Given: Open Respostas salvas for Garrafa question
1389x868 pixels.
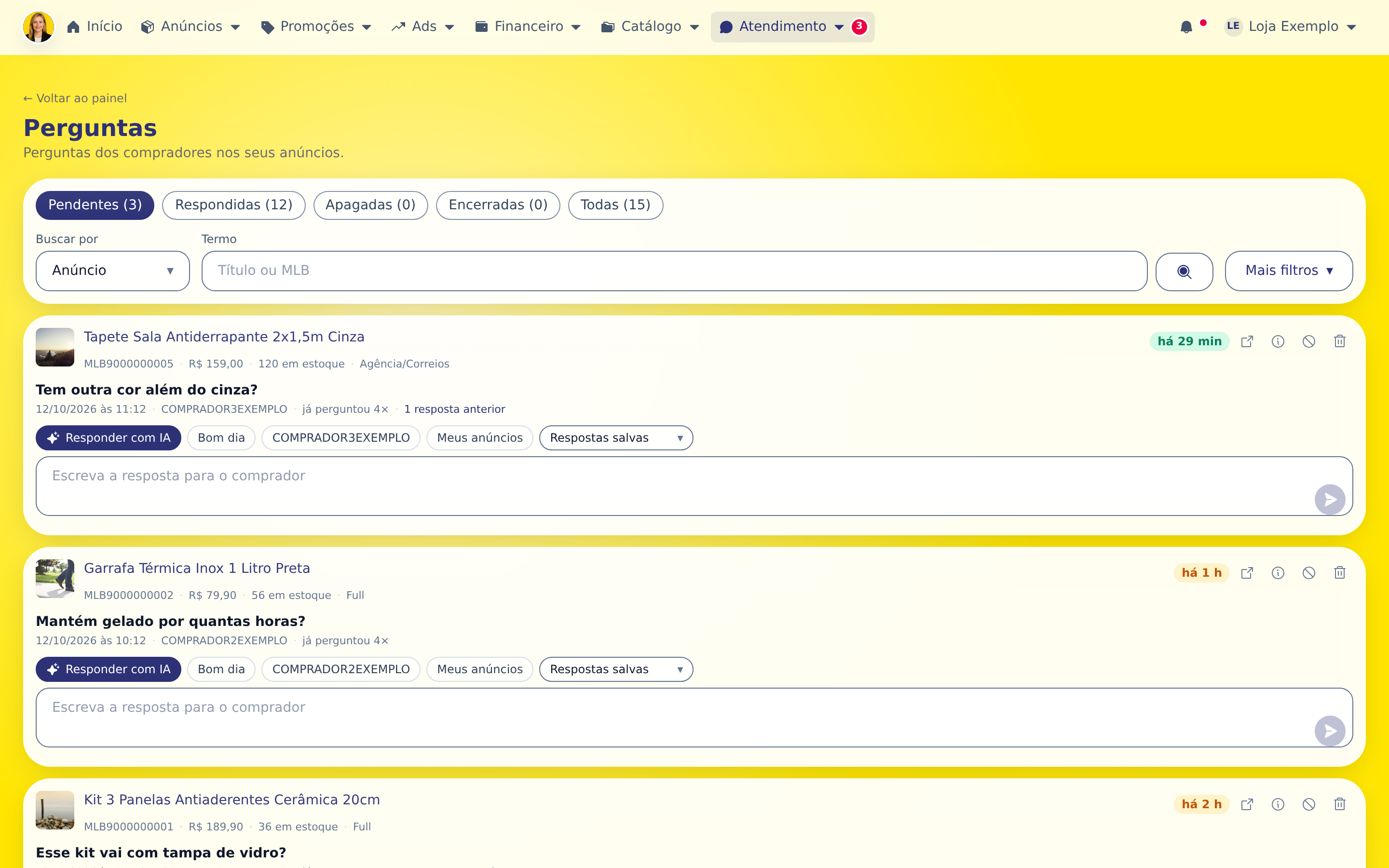Looking at the screenshot, I should [x=616, y=669].
